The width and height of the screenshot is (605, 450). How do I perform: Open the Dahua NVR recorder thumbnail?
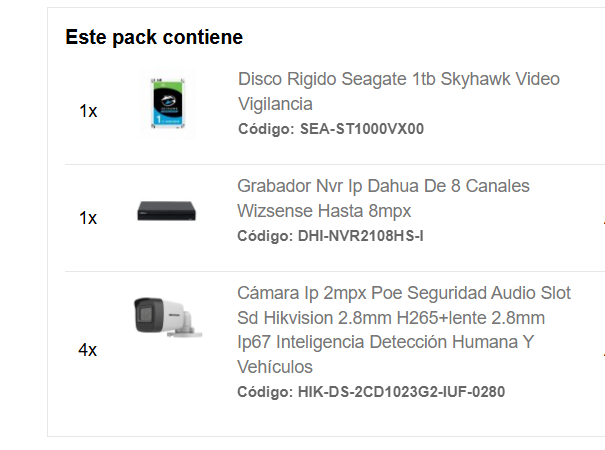(167, 211)
